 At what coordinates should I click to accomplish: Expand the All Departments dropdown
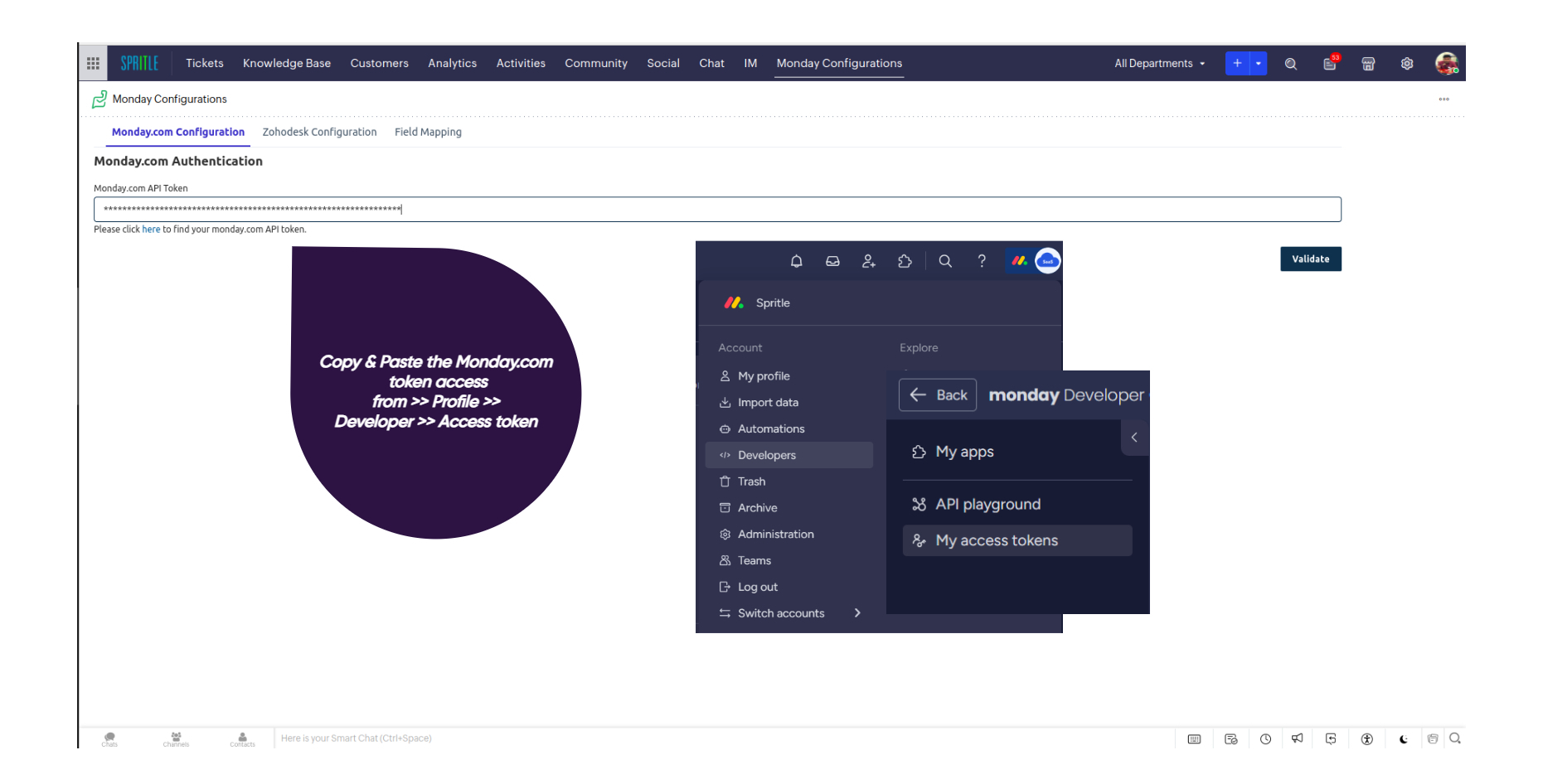pos(1159,63)
